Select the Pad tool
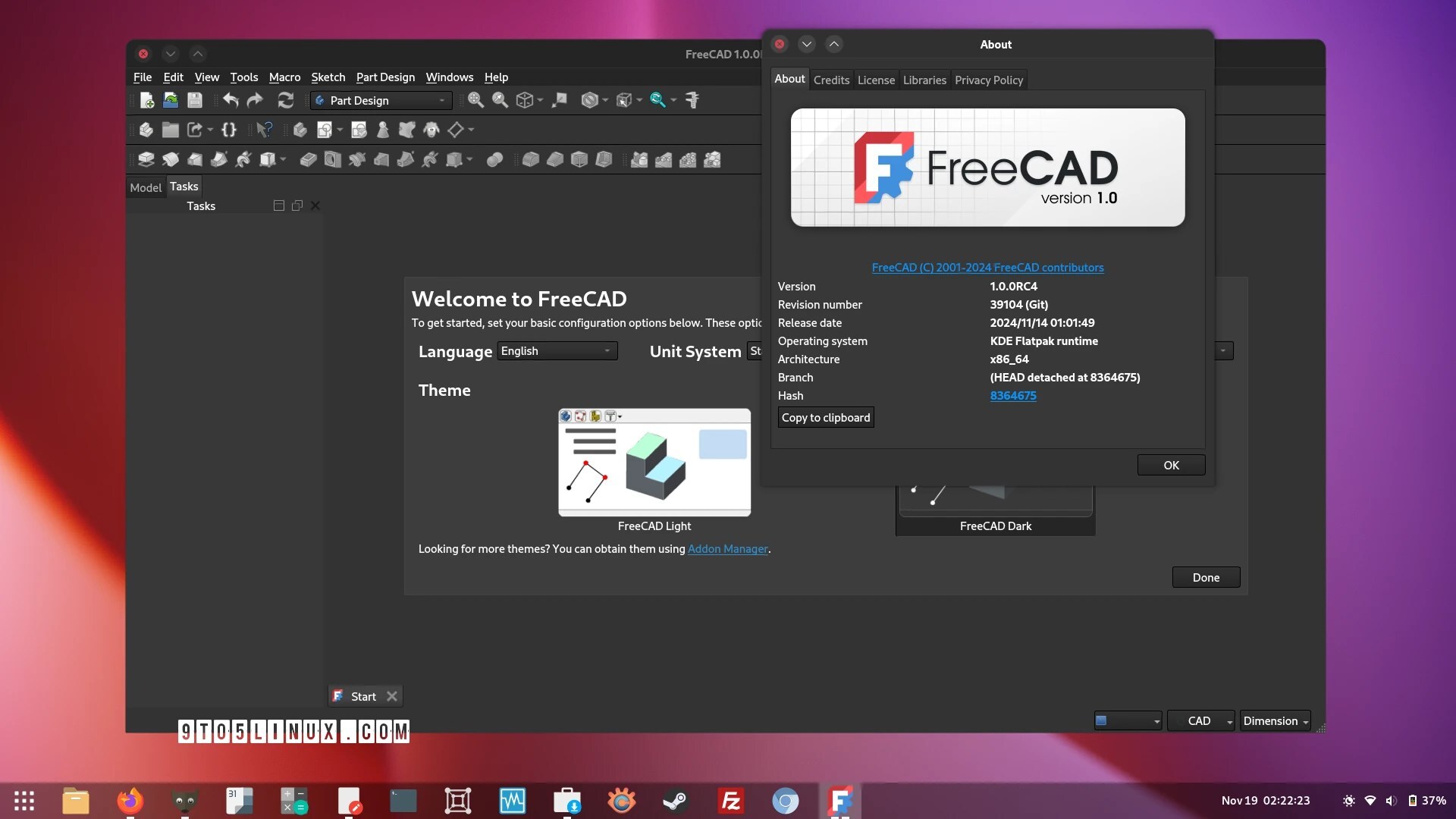 (146, 159)
